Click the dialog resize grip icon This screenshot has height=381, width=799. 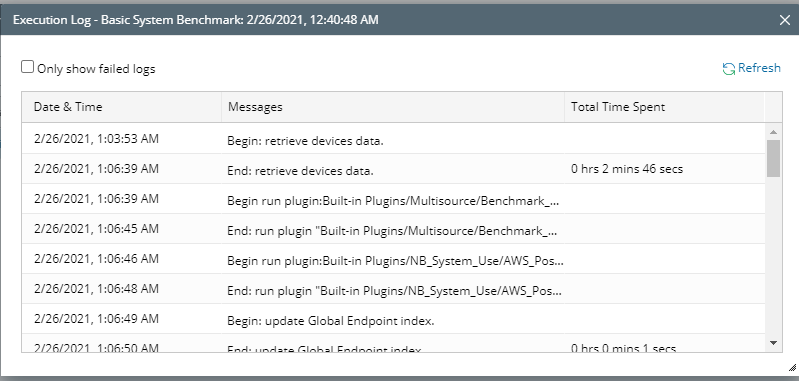coord(792,367)
